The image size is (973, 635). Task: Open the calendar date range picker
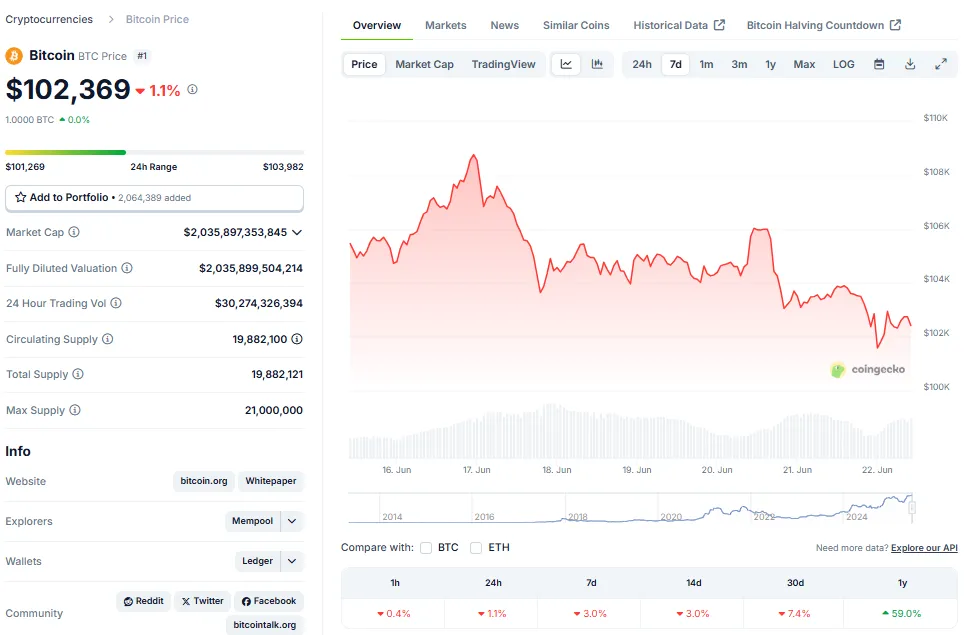(x=879, y=64)
